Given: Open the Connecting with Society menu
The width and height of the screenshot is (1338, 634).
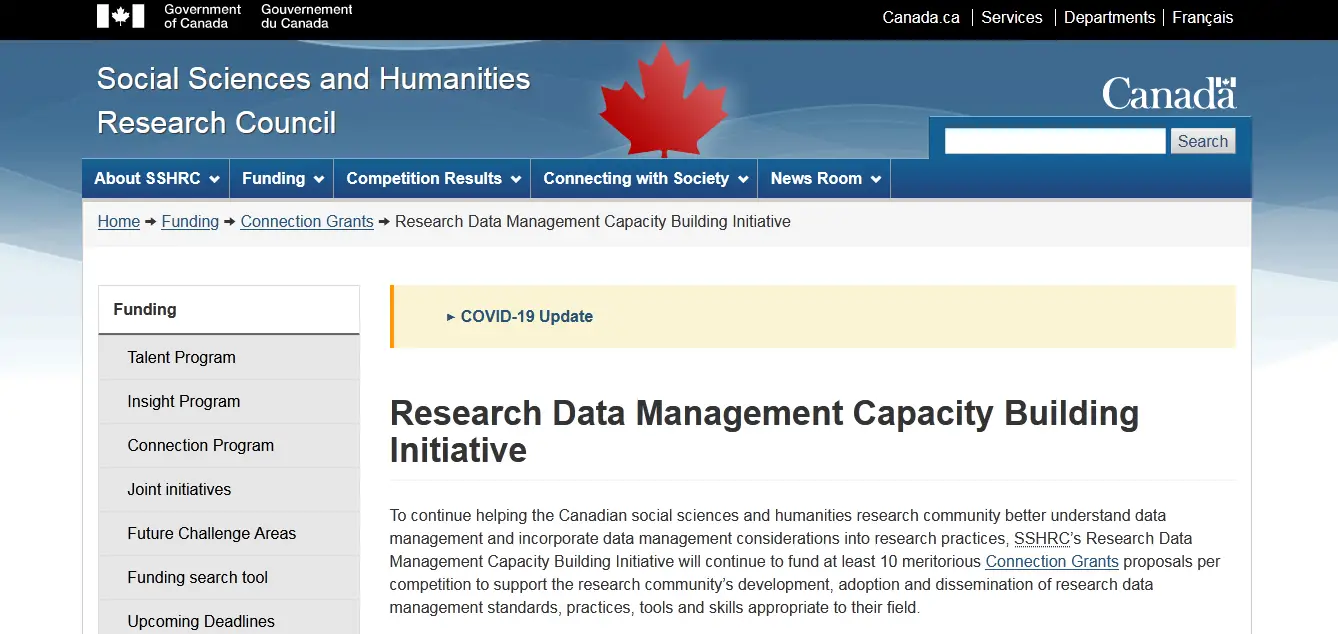Looking at the screenshot, I should [644, 179].
